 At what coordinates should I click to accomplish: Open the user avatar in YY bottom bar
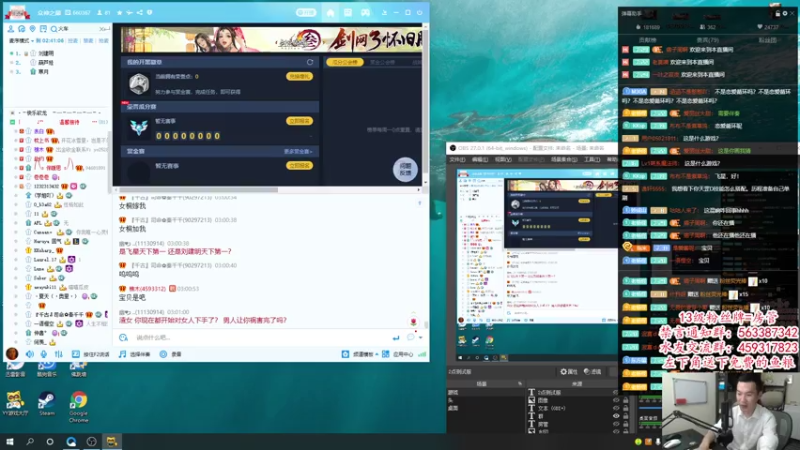coord(12,353)
